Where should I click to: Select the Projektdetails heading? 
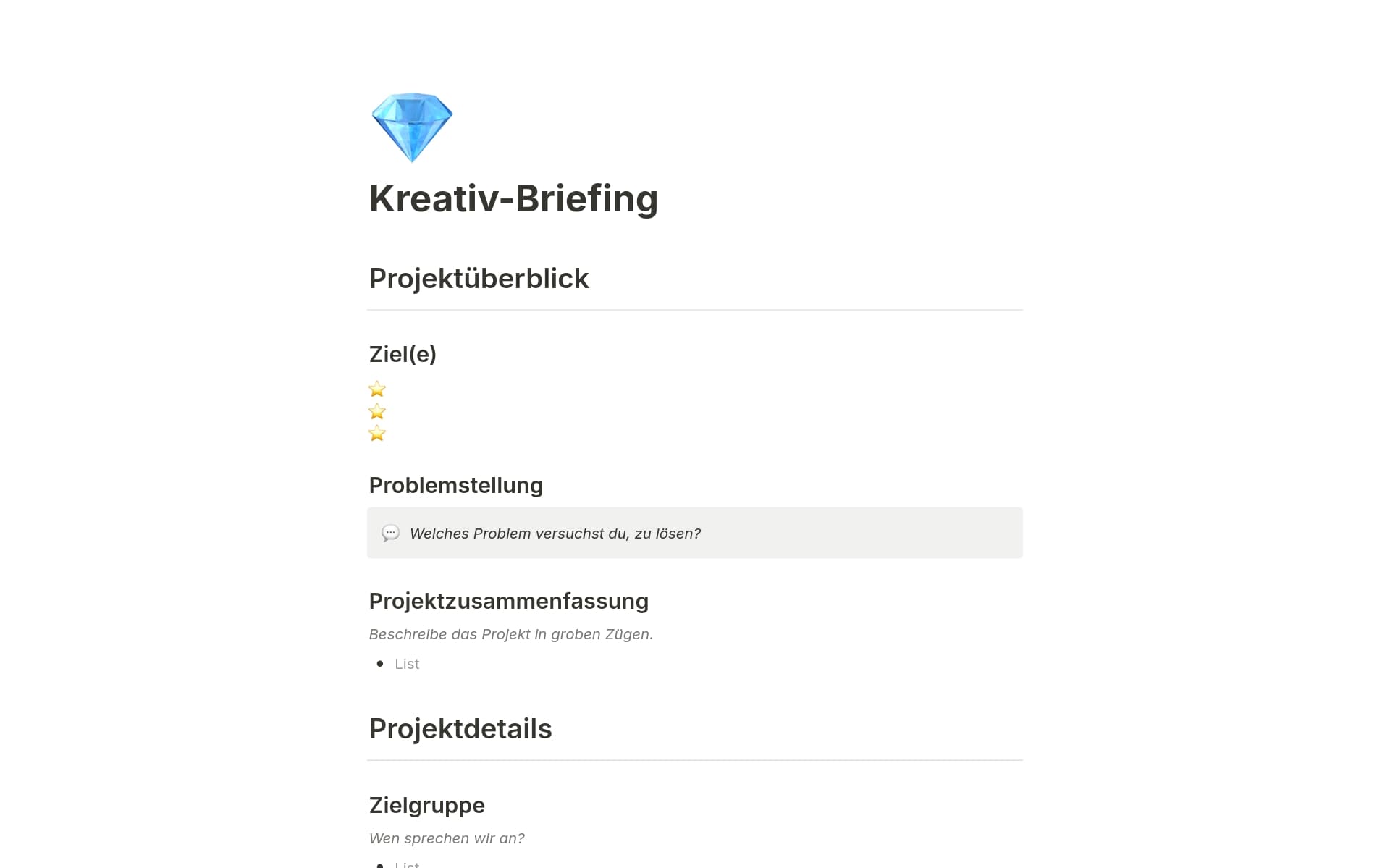pyautogui.click(x=460, y=729)
